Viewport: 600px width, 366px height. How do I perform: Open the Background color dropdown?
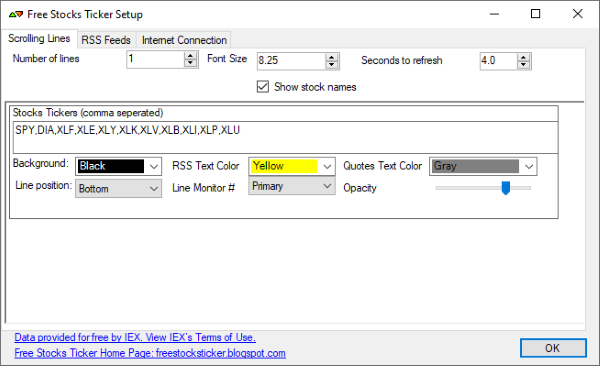click(x=118, y=167)
